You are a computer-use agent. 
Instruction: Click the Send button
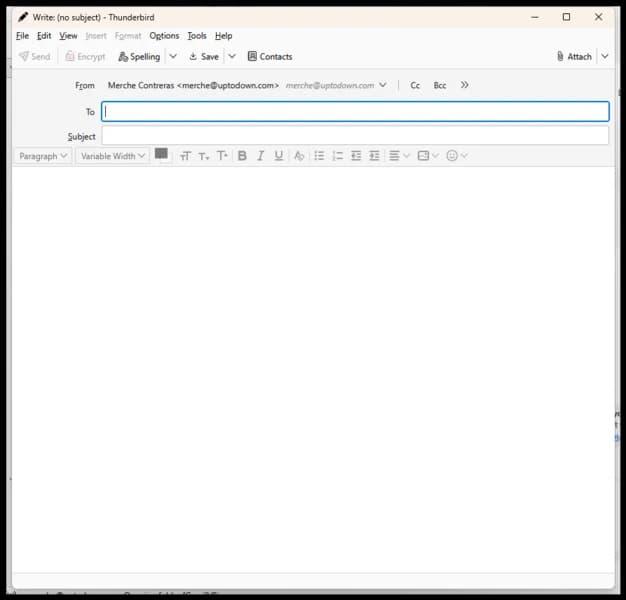pyautogui.click(x=34, y=57)
